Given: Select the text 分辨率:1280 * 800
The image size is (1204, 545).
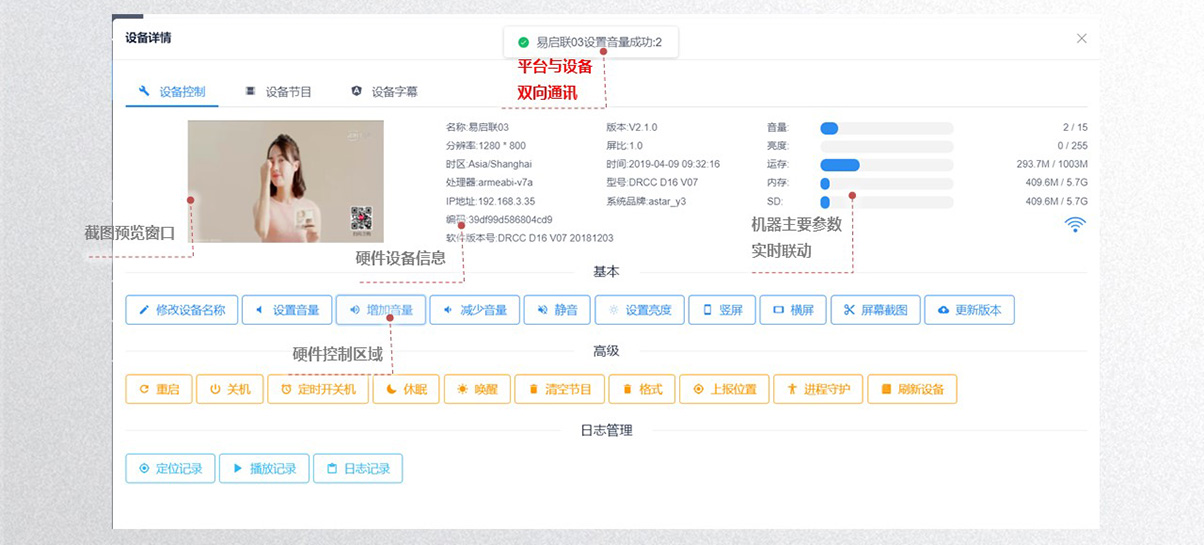Looking at the screenshot, I should tap(485, 146).
